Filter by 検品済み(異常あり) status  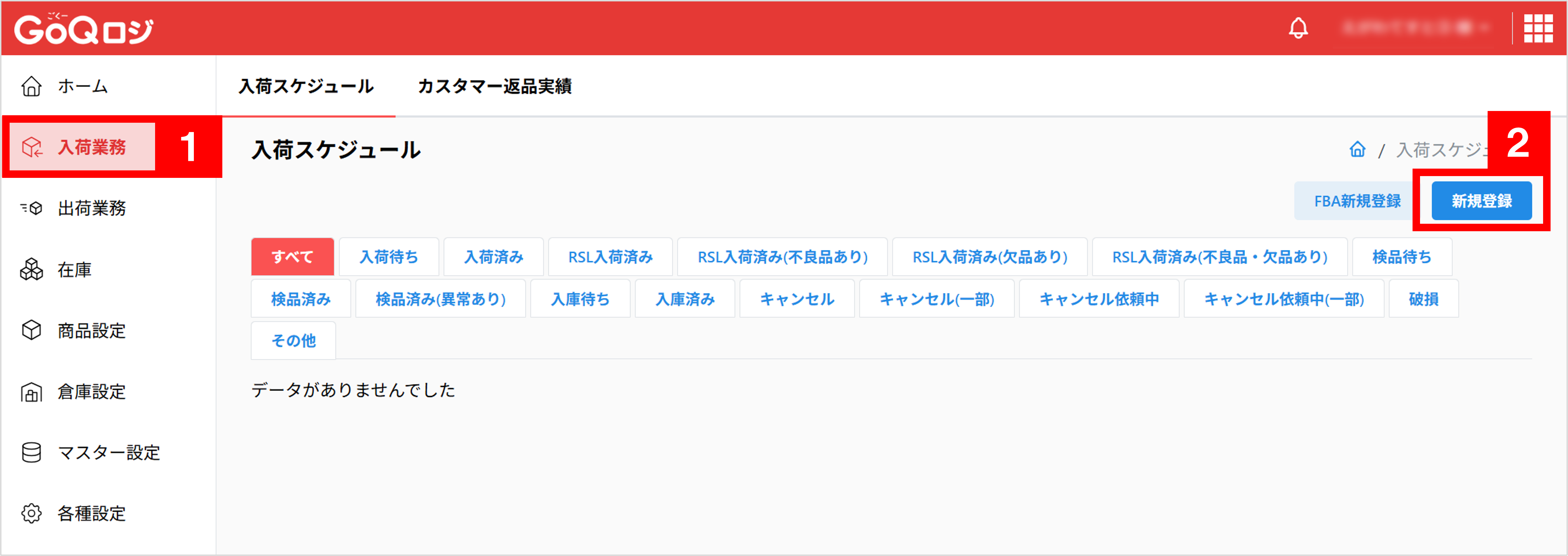pyautogui.click(x=440, y=299)
